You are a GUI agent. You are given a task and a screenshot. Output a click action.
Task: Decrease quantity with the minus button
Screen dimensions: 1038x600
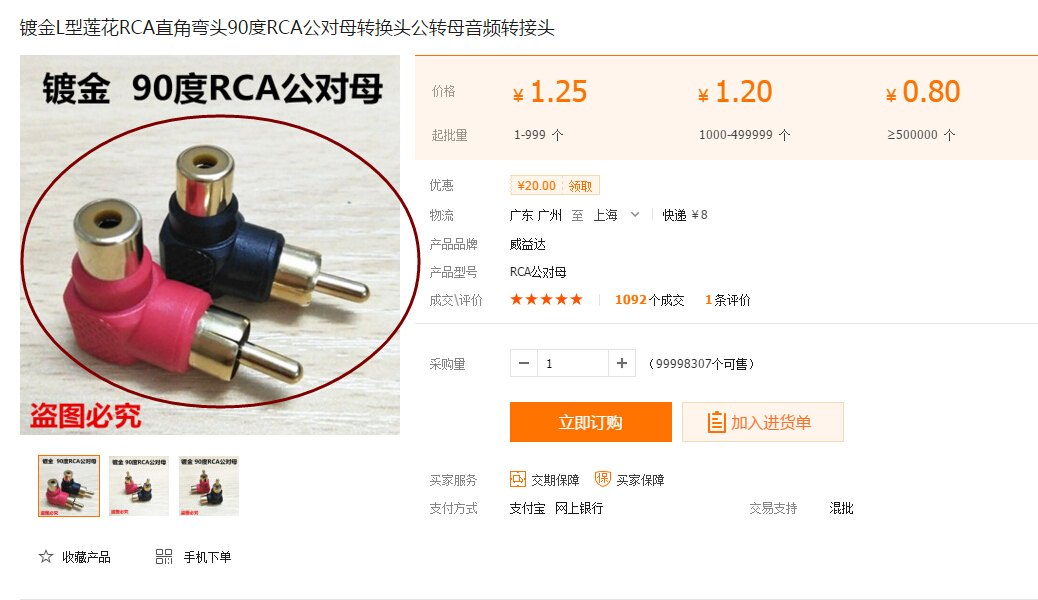[x=524, y=363]
